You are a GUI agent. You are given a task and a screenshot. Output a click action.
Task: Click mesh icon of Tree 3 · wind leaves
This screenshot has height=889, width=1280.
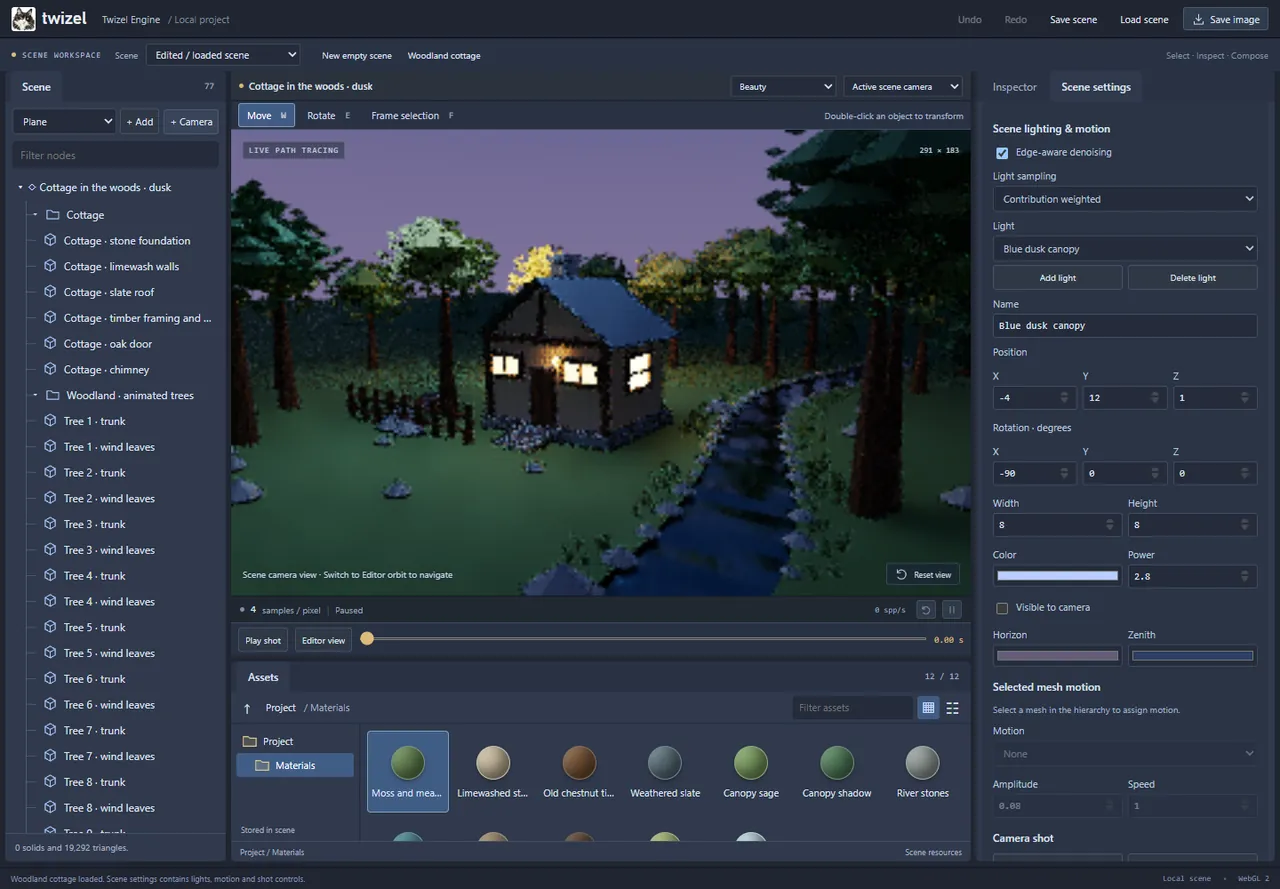pyautogui.click(x=50, y=550)
